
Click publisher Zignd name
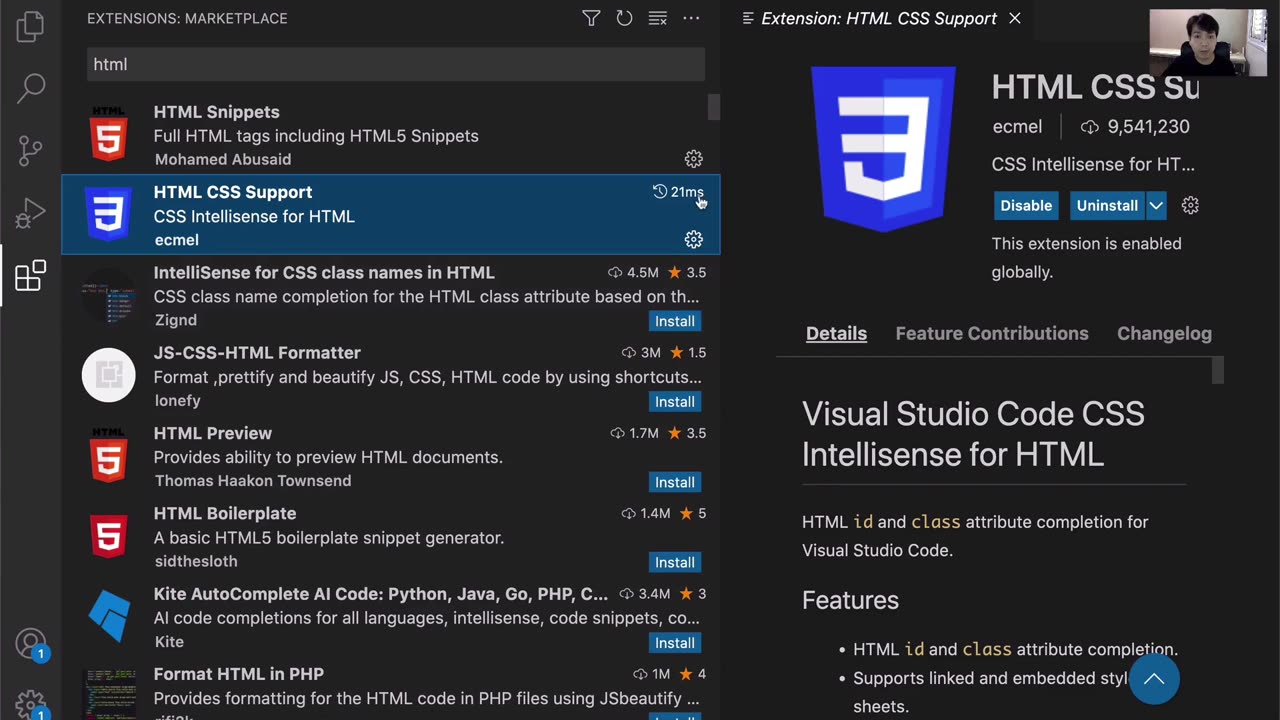[176, 320]
